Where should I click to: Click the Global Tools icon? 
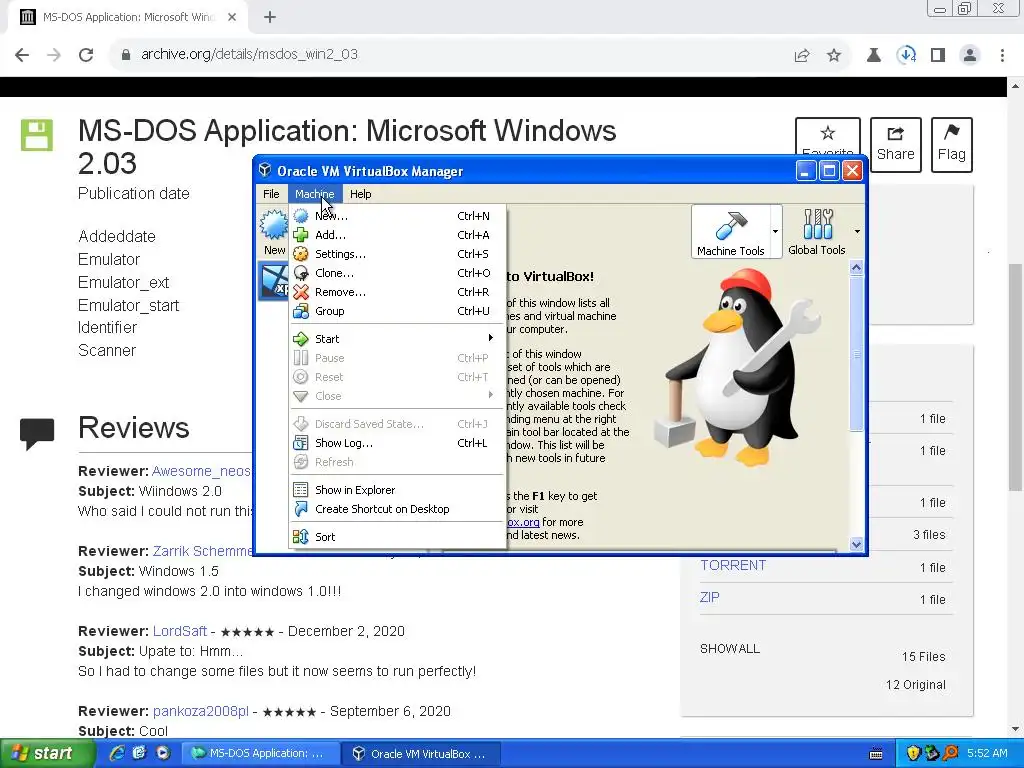point(818,225)
